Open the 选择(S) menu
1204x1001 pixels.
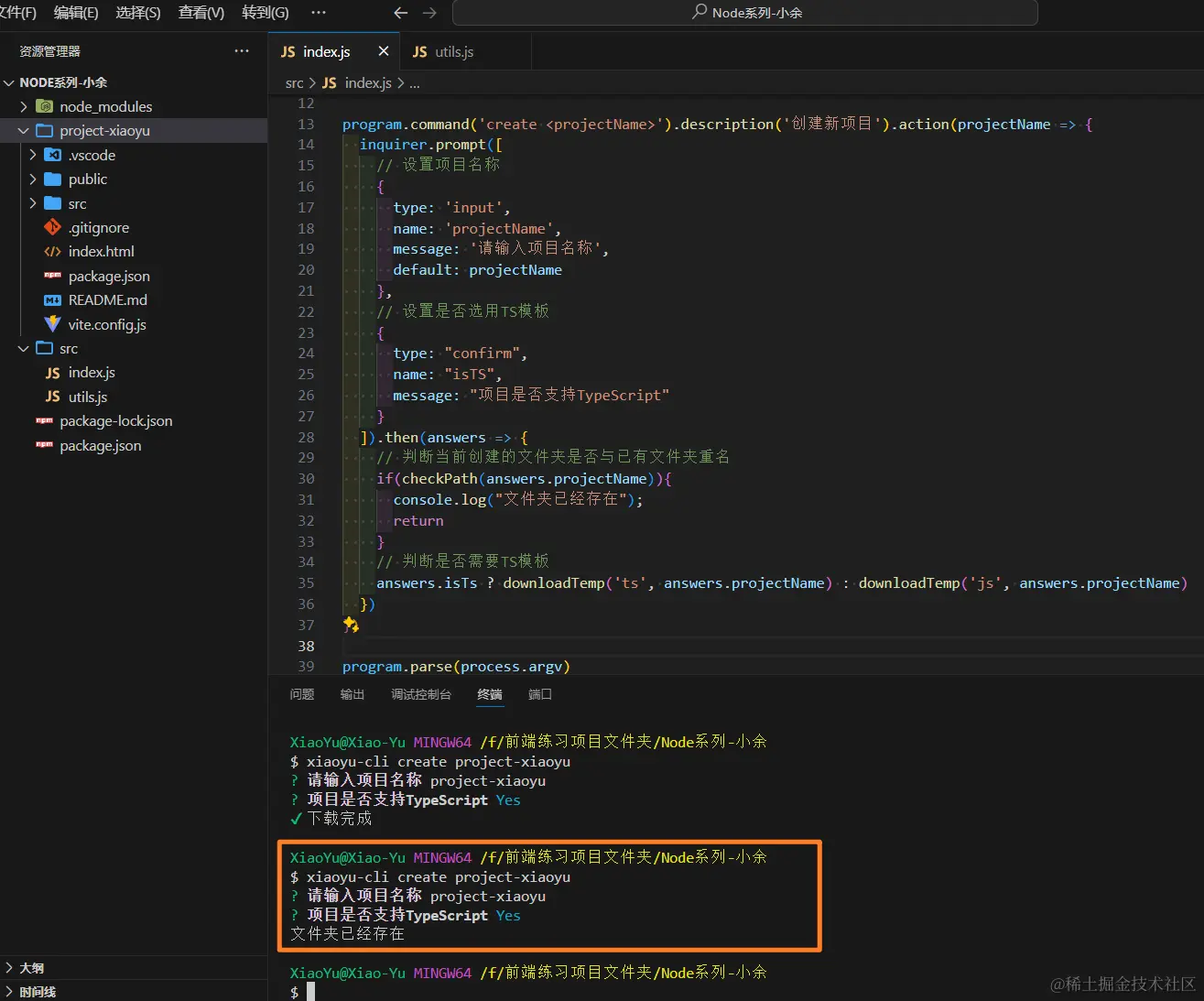[138, 13]
